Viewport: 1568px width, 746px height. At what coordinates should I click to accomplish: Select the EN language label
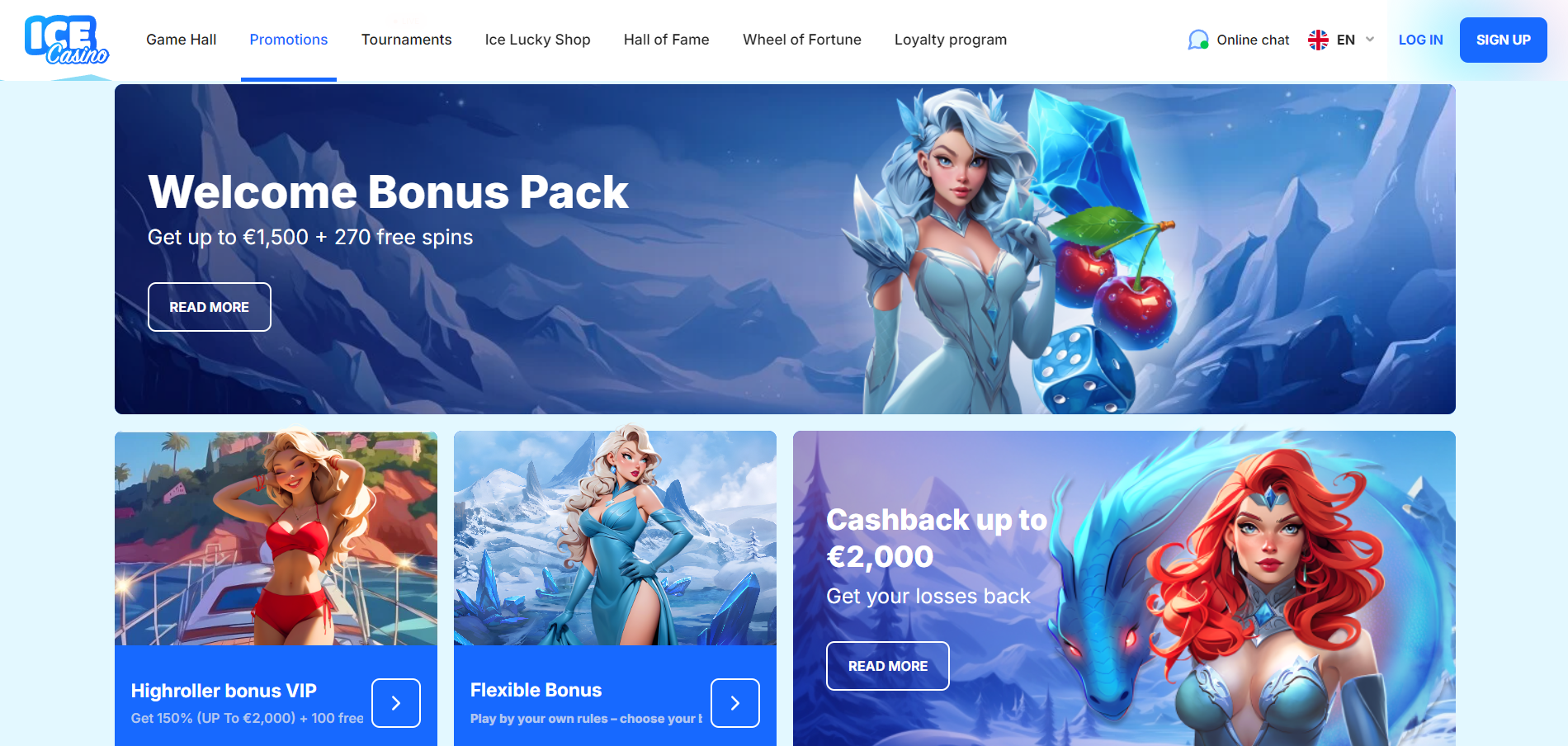tap(1346, 40)
